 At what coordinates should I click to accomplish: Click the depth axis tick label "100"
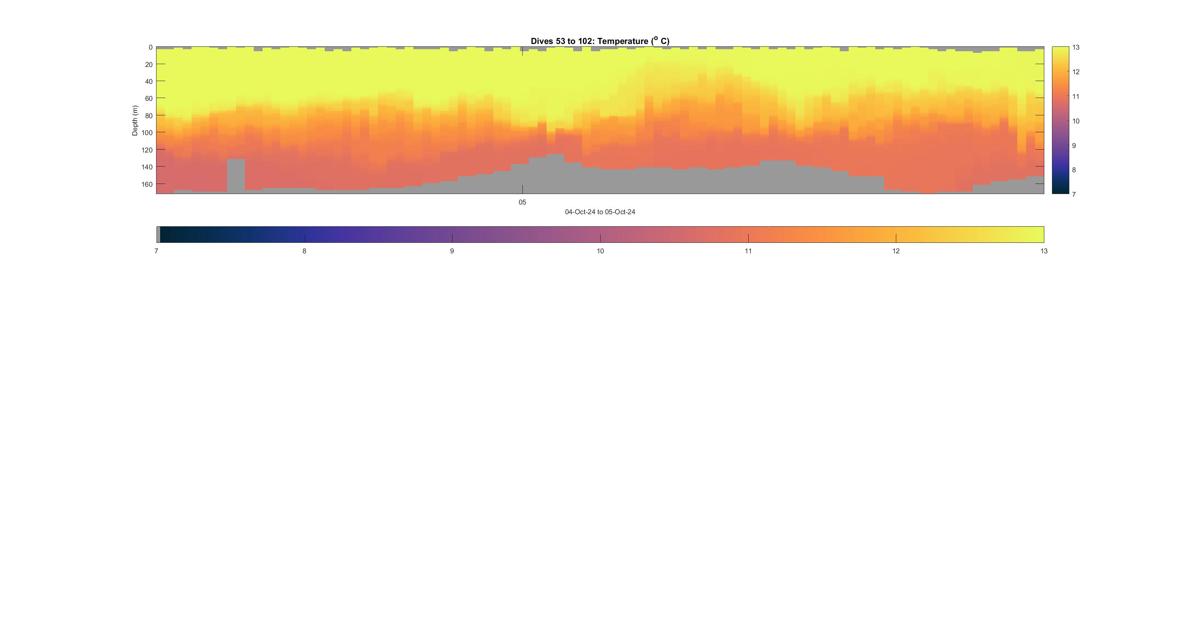coord(146,133)
